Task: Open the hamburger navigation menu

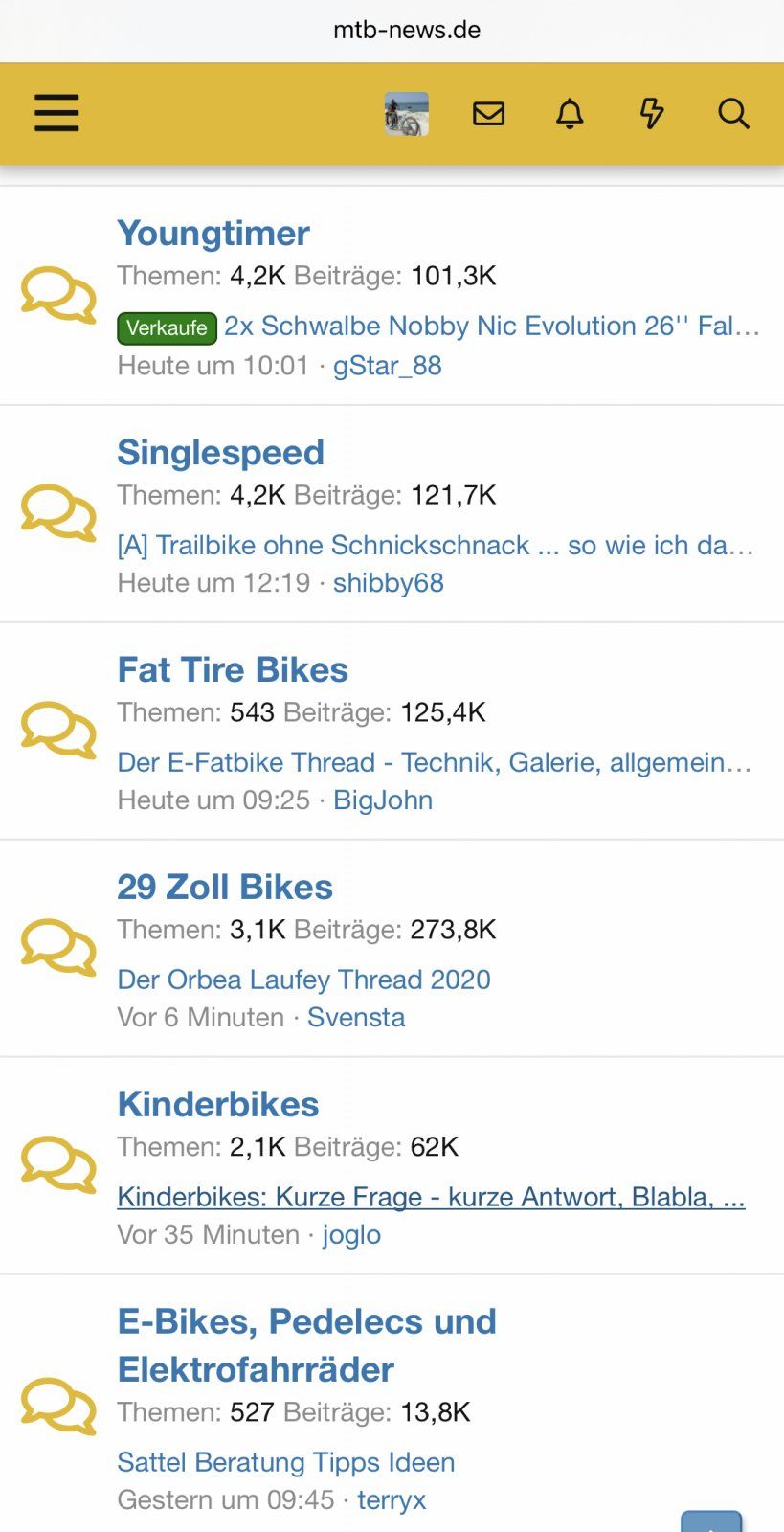Action: (x=56, y=114)
